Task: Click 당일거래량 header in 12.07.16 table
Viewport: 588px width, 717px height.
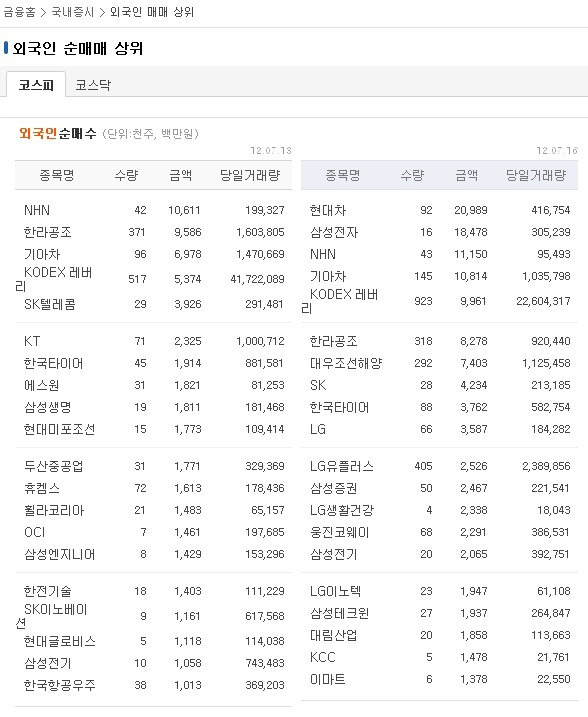Action: [536, 175]
